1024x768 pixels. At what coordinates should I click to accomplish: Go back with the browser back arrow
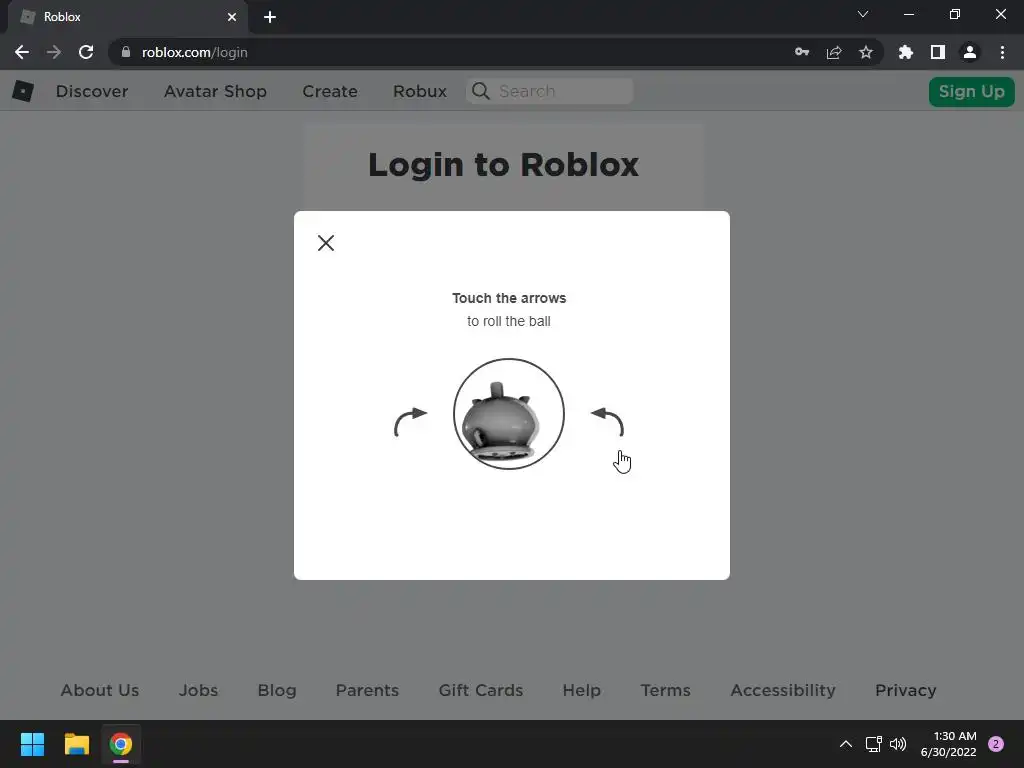pos(22,52)
